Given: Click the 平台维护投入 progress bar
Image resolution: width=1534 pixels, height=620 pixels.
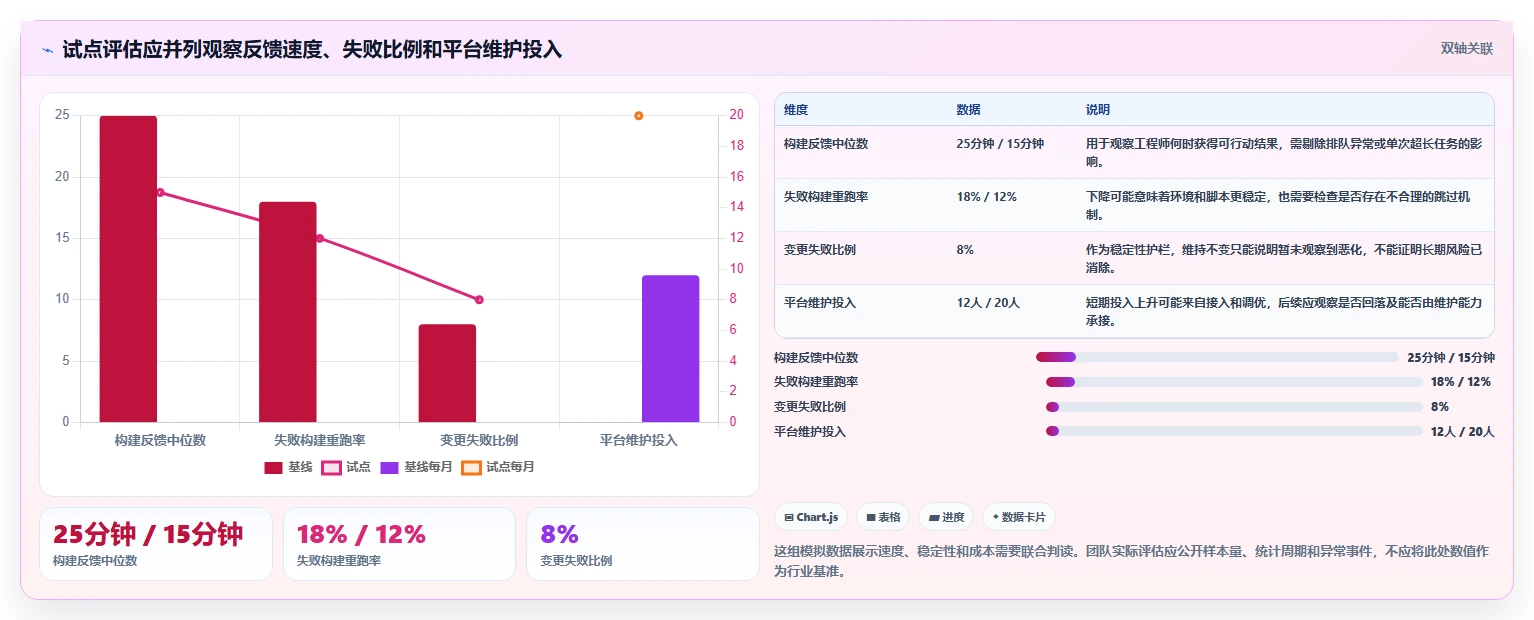Looking at the screenshot, I should [1234, 432].
